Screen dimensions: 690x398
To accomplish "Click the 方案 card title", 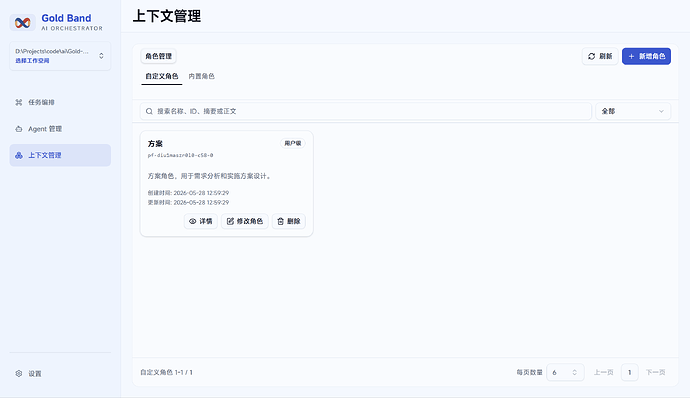I will [x=155, y=144].
